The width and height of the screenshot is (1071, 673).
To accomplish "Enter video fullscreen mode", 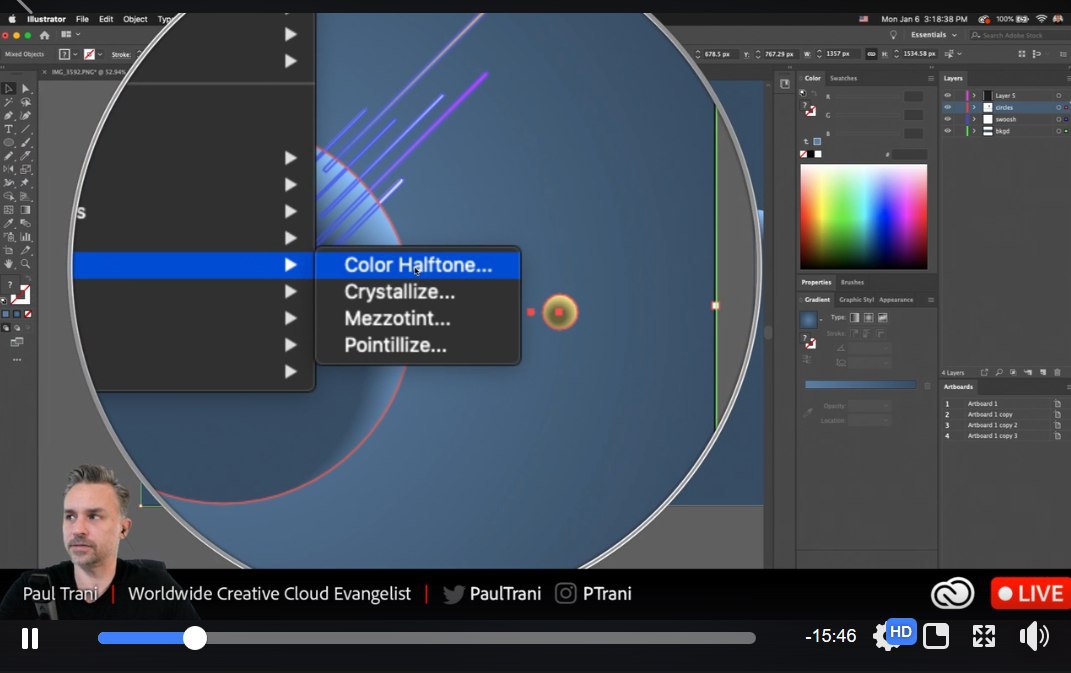I will (x=984, y=636).
